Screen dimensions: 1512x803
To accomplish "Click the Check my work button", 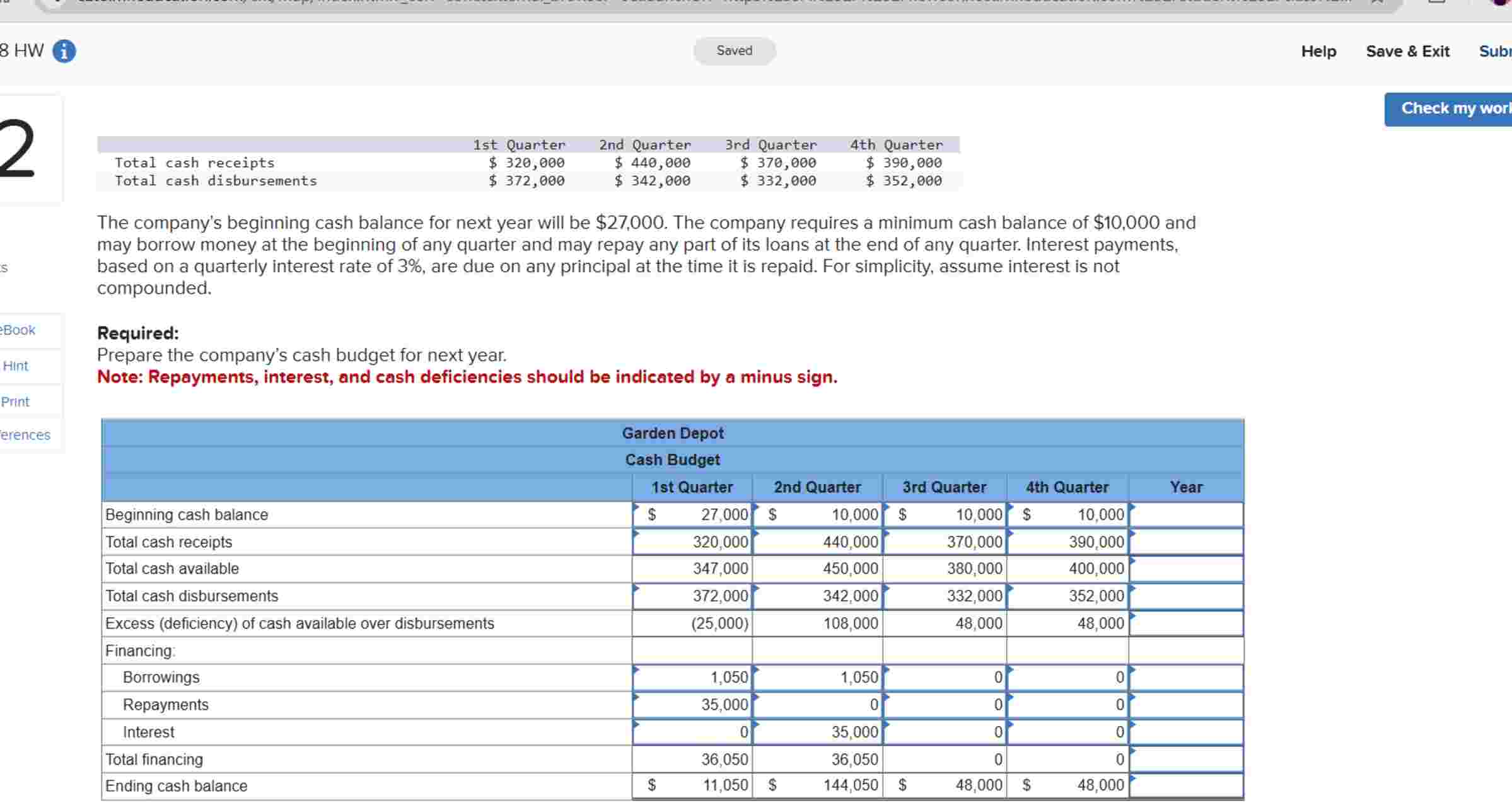I will (1455, 108).
